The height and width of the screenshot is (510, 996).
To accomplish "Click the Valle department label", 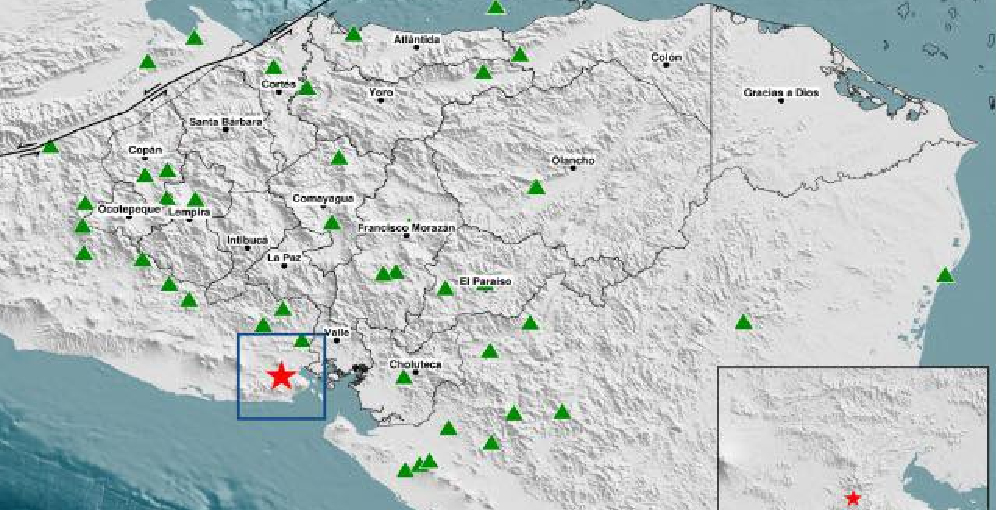I will 337,333.
